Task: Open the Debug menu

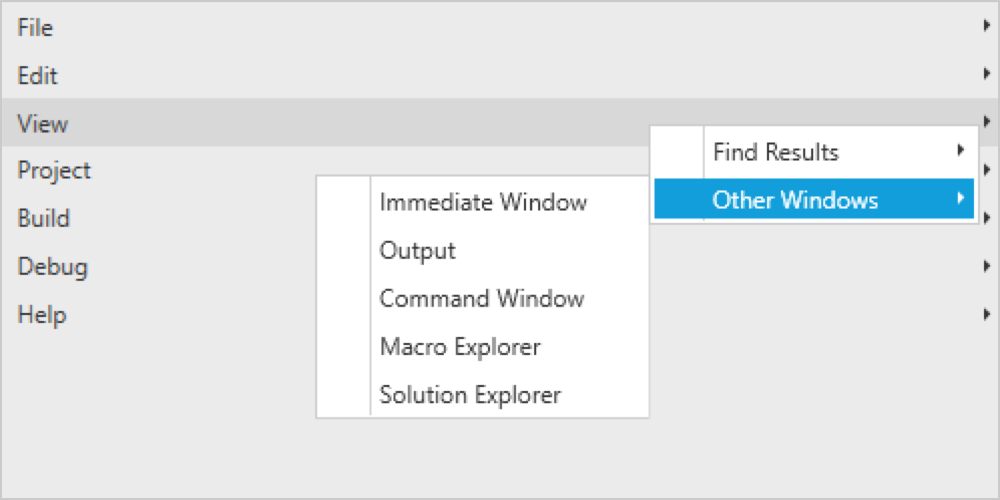Action: tap(53, 267)
